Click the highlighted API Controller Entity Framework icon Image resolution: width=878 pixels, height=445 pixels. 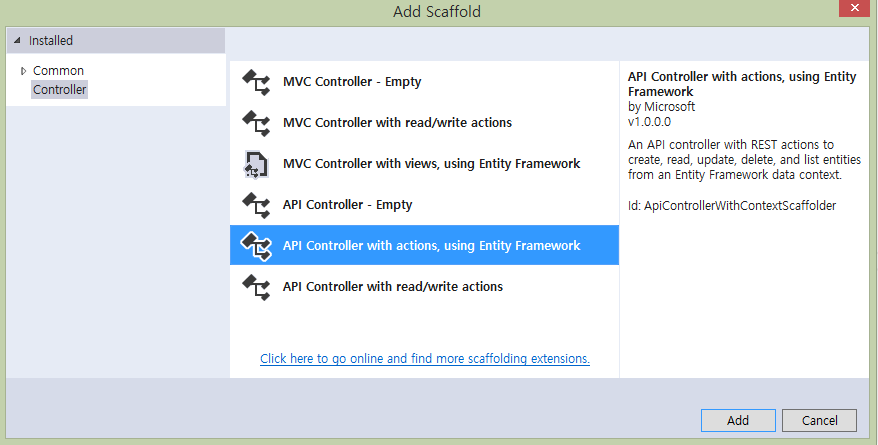[256, 246]
